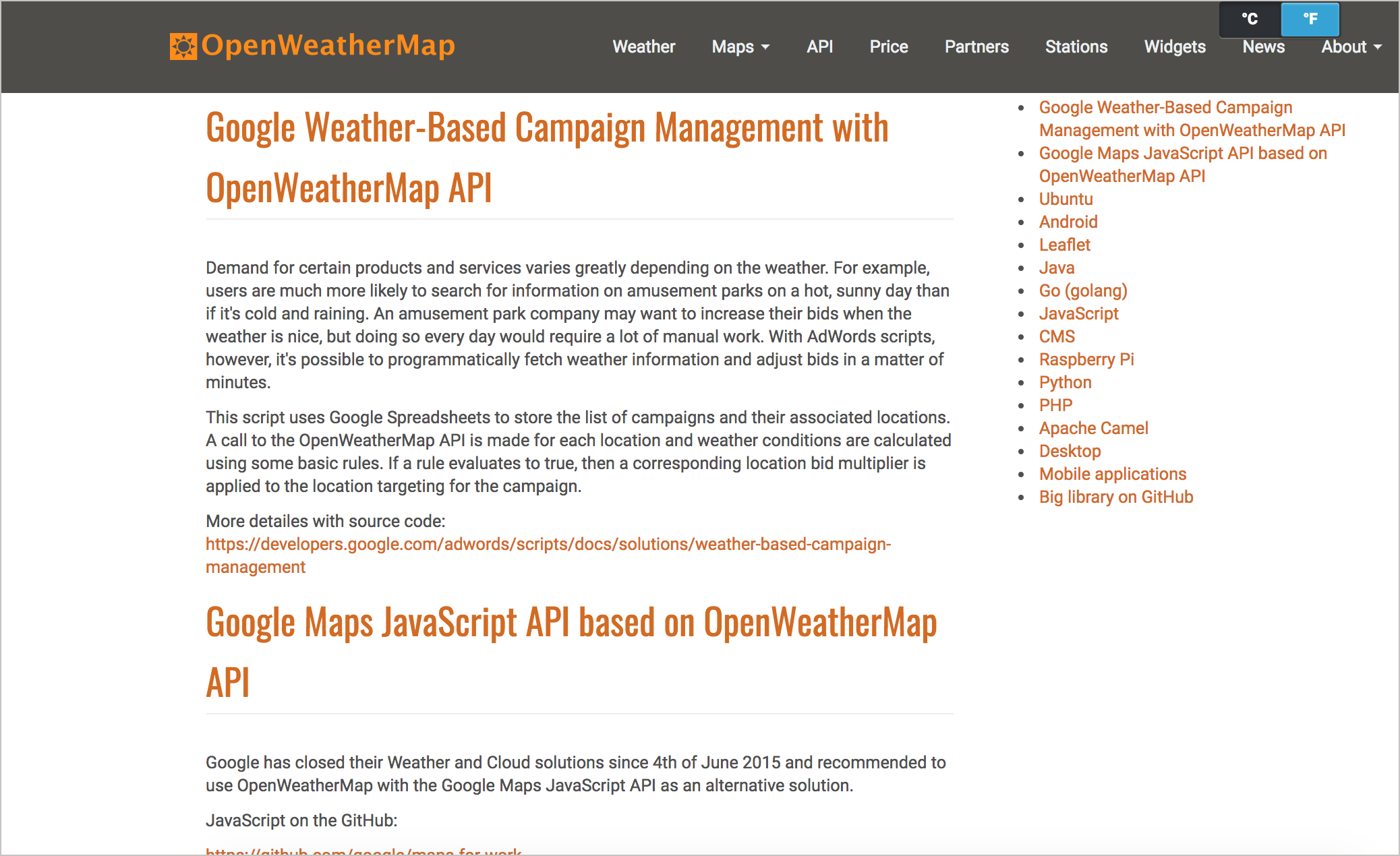The width and height of the screenshot is (1400, 856).
Task: Click sidebar link Google Weather-Based Campaign Management
Action: coord(1192,119)
